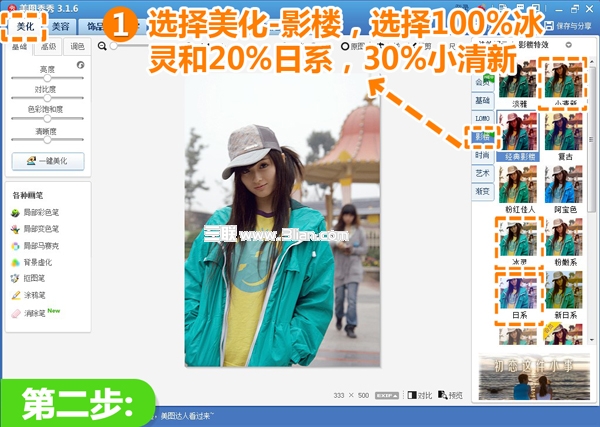Apply the 淡雅 effect thumbnail
Image resolution: width=600 pixels, height=427 pixels.
[x=518, y=81]
